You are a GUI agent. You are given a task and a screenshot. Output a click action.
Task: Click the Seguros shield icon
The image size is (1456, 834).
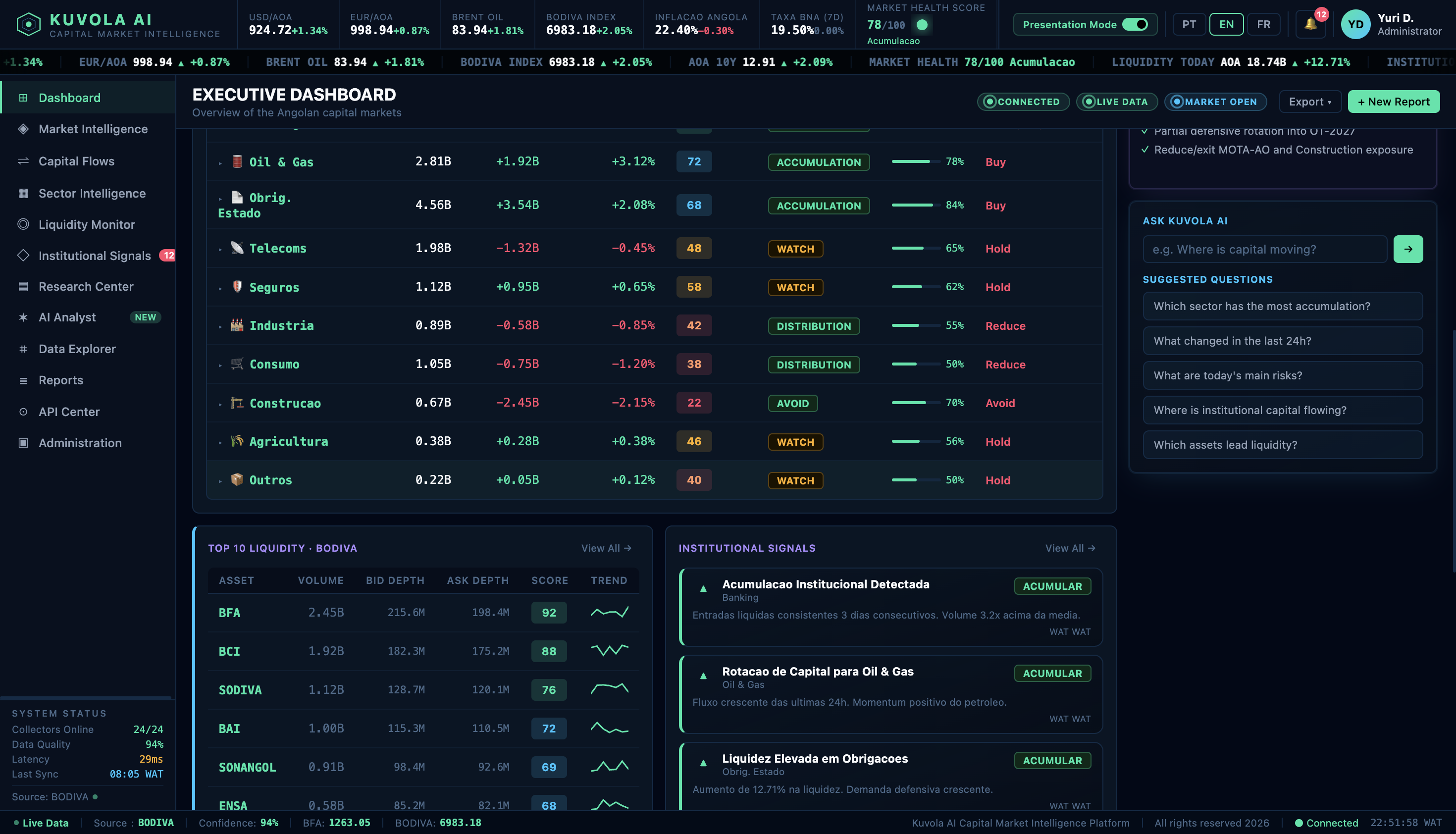(237, 286)
